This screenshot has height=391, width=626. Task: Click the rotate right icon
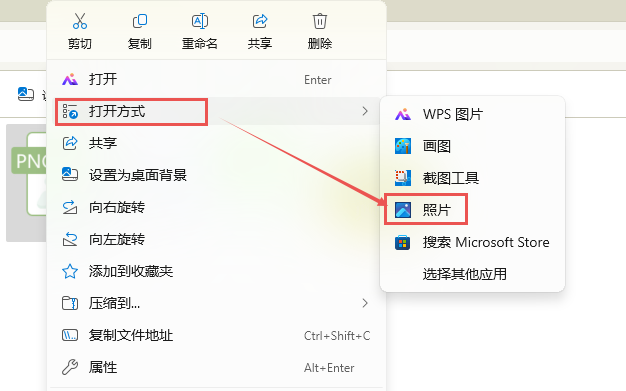[x=70, y=207]
